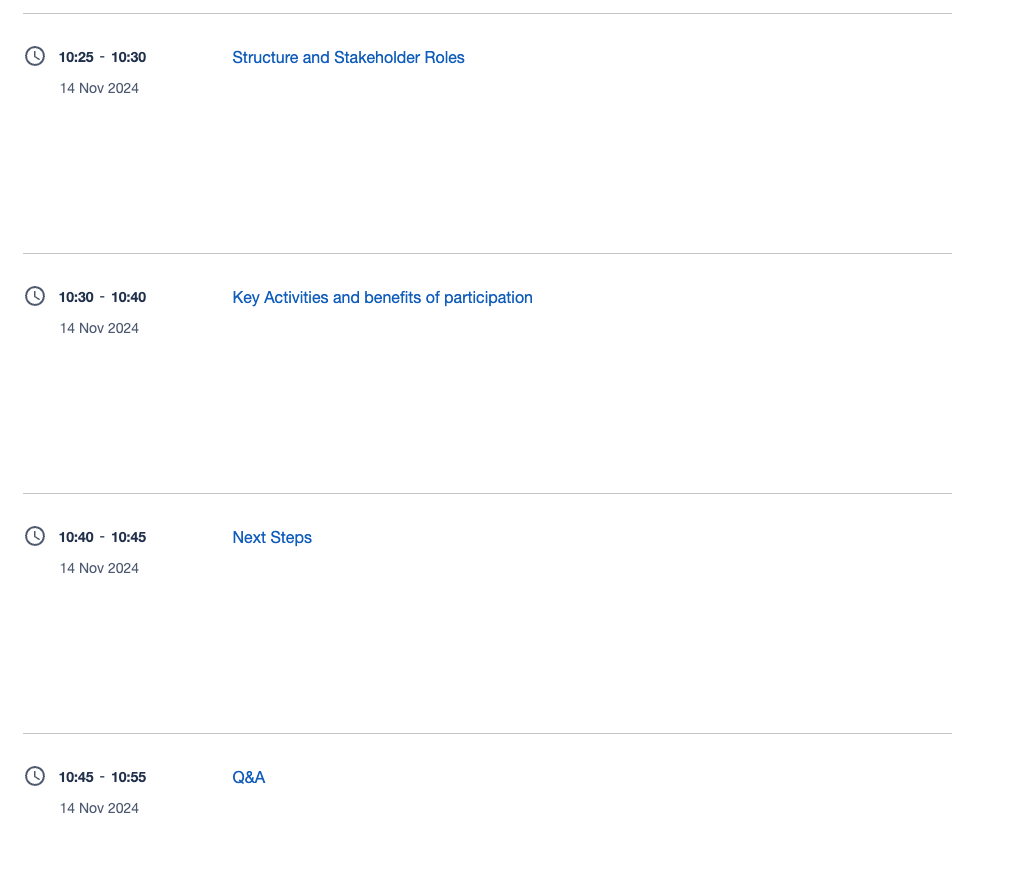Screen dimensions: 1020x896
Task: Click the date under the 10:25 - 10:30 slot
Action: pyautogui.click(x=99, y=88)
